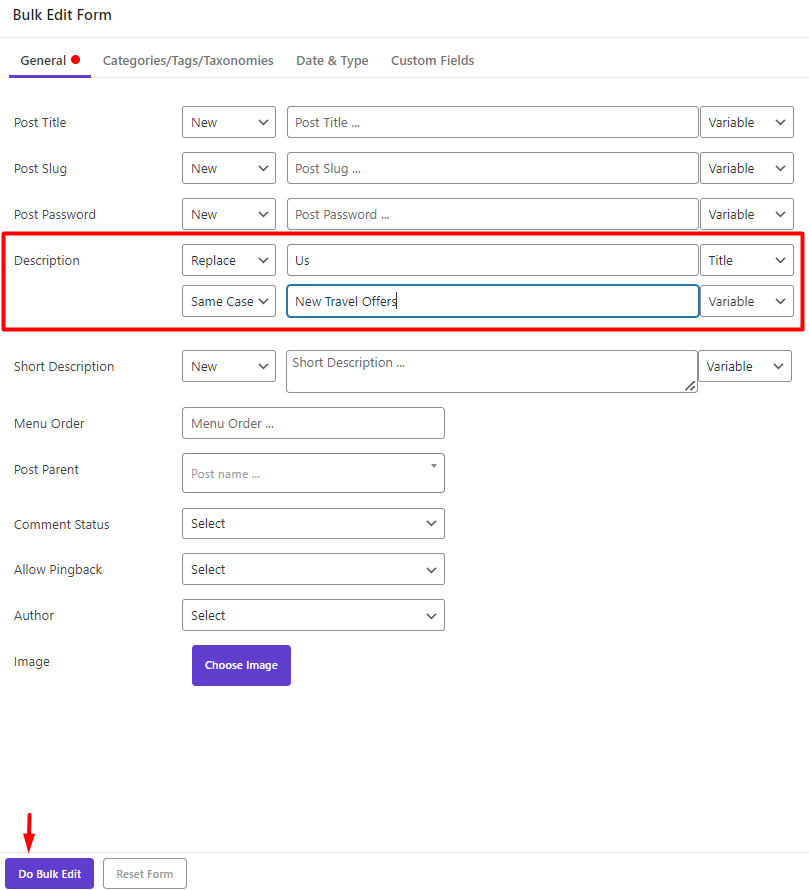Open the Same Case dropdown
809x890 pixels.
coord(229,301)
